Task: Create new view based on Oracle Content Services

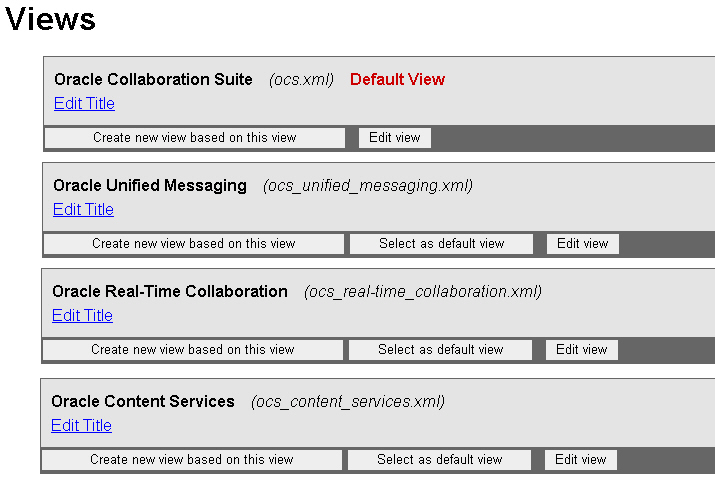Action: (x=192, y=460)
